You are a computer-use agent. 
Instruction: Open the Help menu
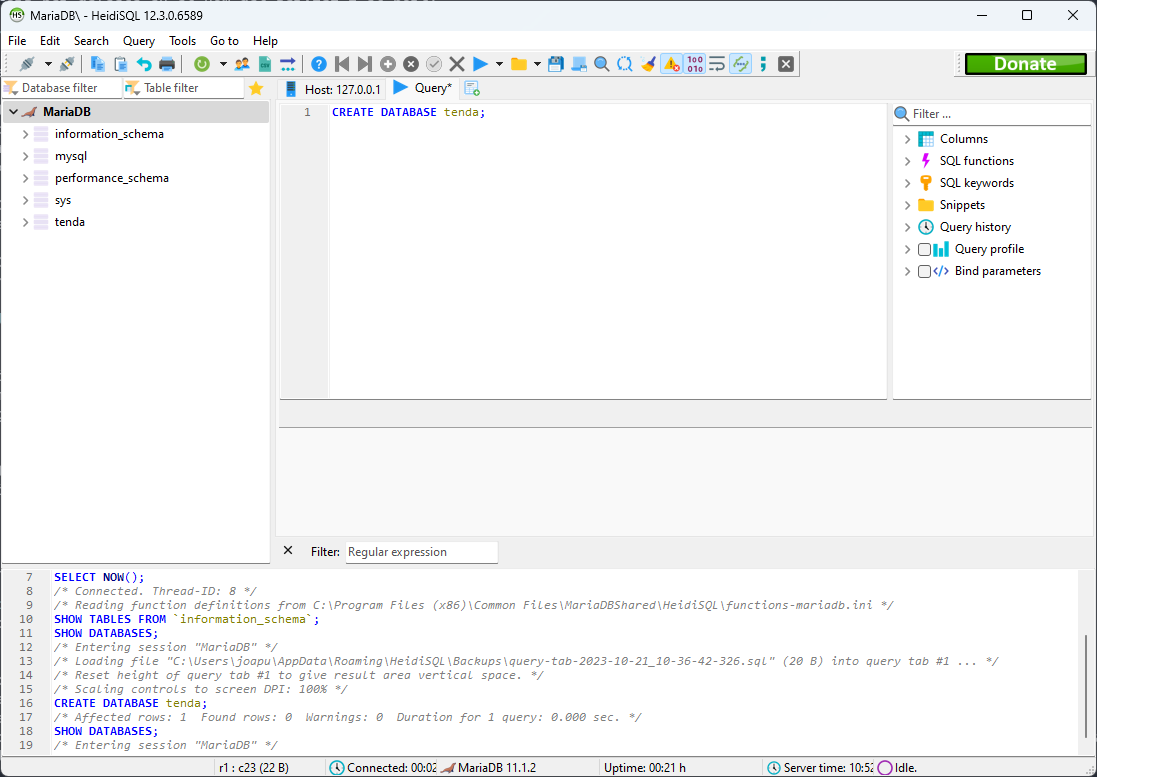[x=265, y=41]
